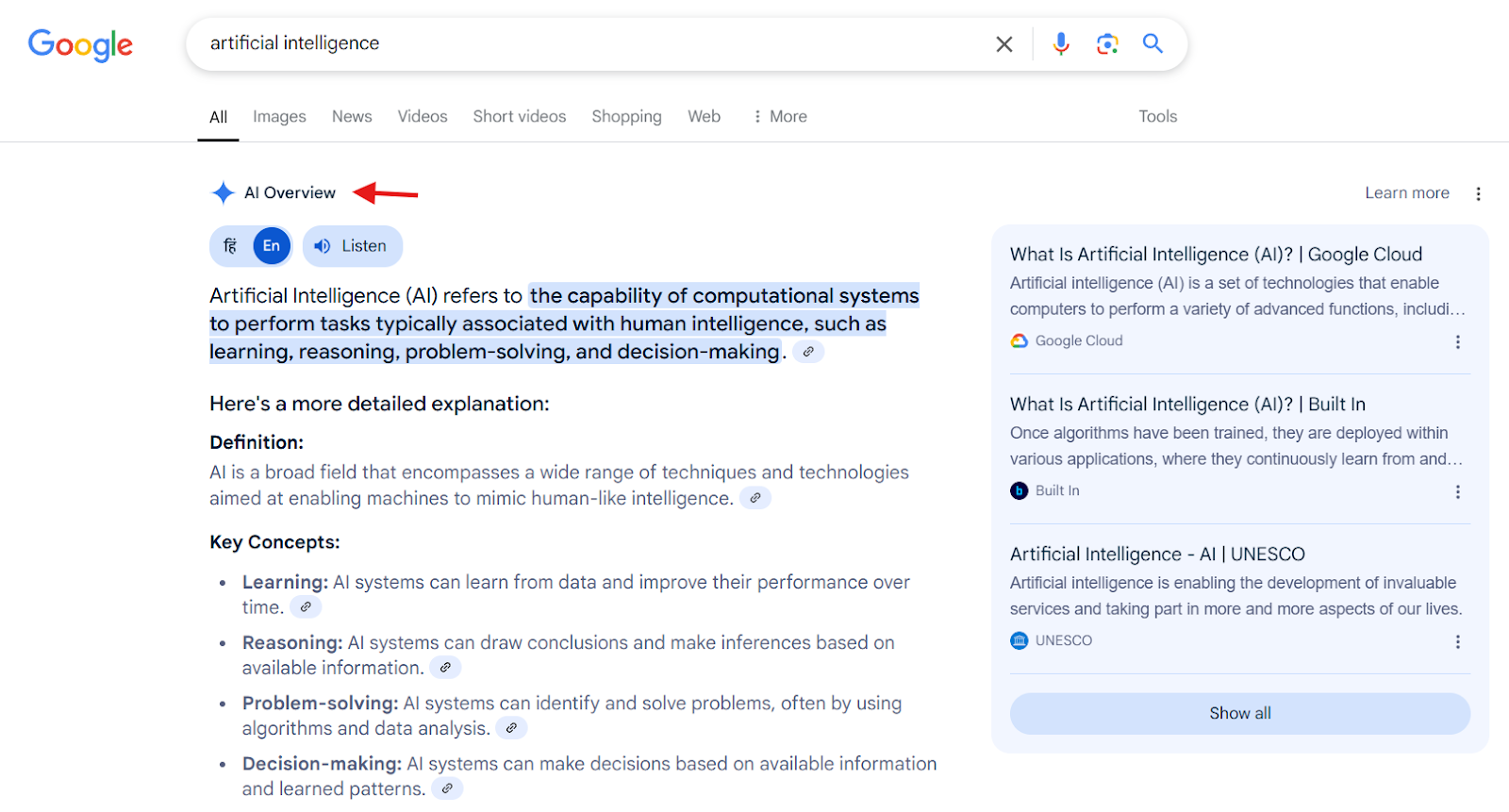The height and width of the screenshot is (812, 1509).
Task: Open source link icon after Definition paragraph
Action: point(755,498)
